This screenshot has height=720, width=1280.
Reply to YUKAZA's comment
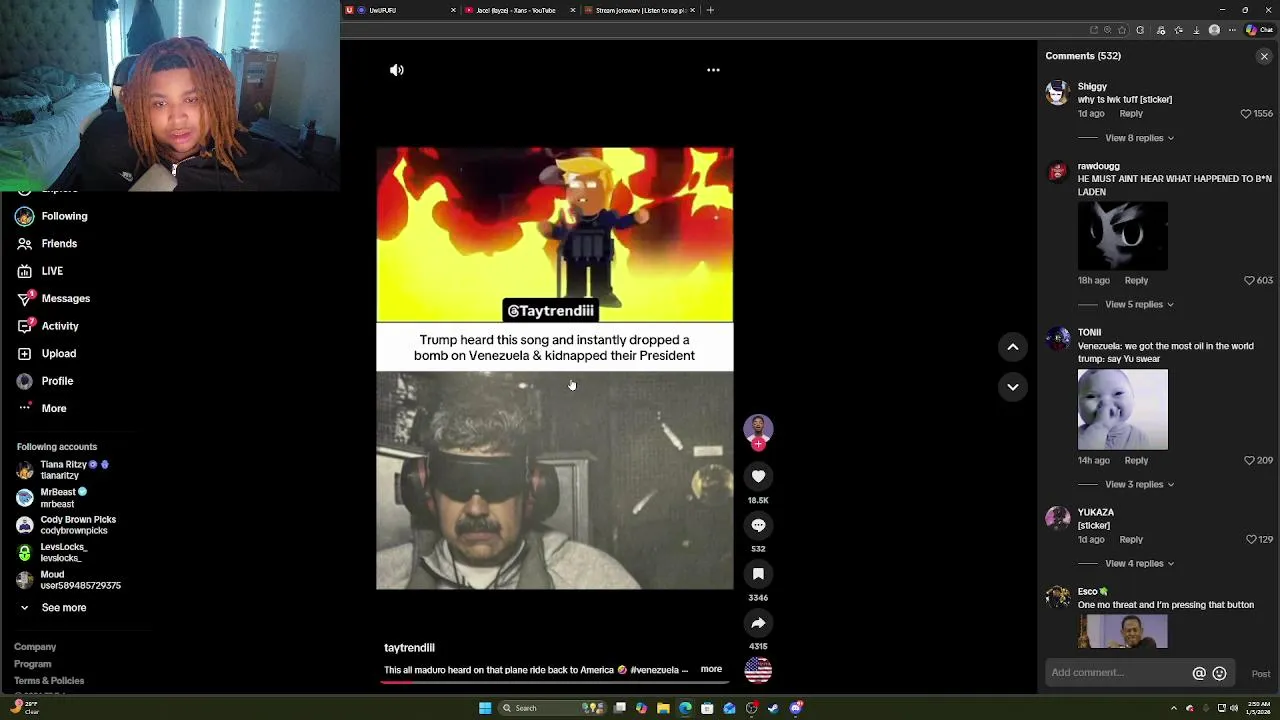(1131, 540)
